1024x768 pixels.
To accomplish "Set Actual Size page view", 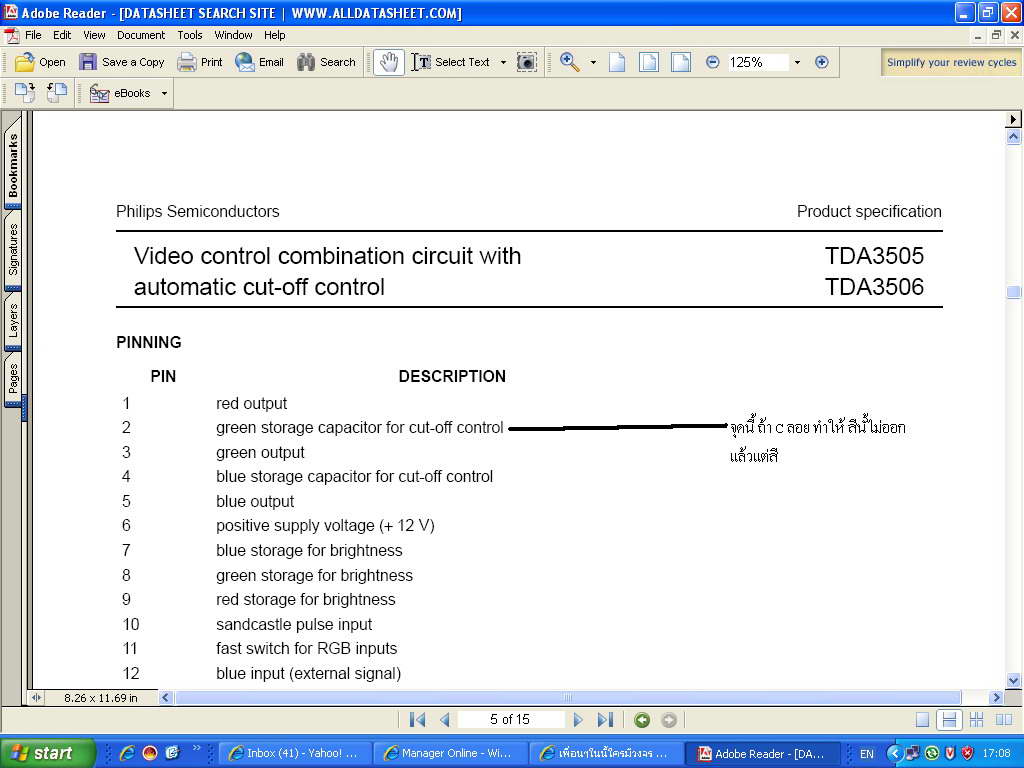I will (616, 62).
